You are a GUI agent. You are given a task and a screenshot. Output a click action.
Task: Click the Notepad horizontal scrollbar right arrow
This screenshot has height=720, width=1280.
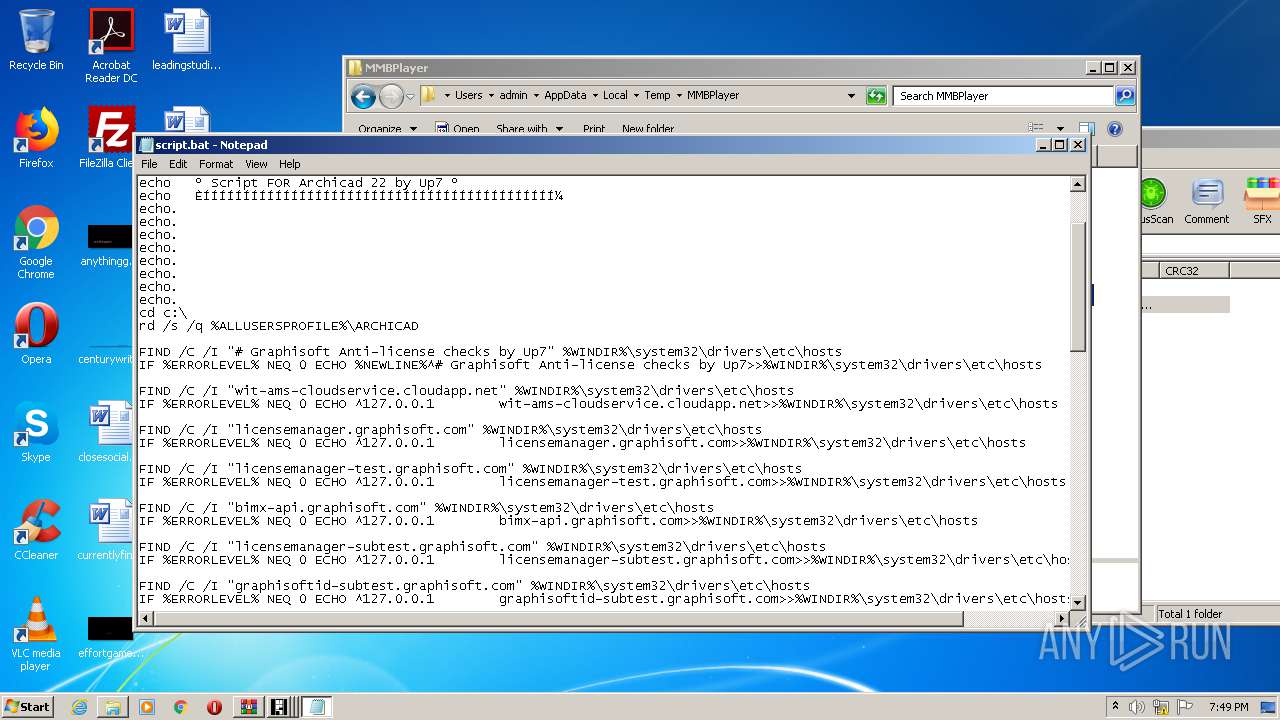1060,619
